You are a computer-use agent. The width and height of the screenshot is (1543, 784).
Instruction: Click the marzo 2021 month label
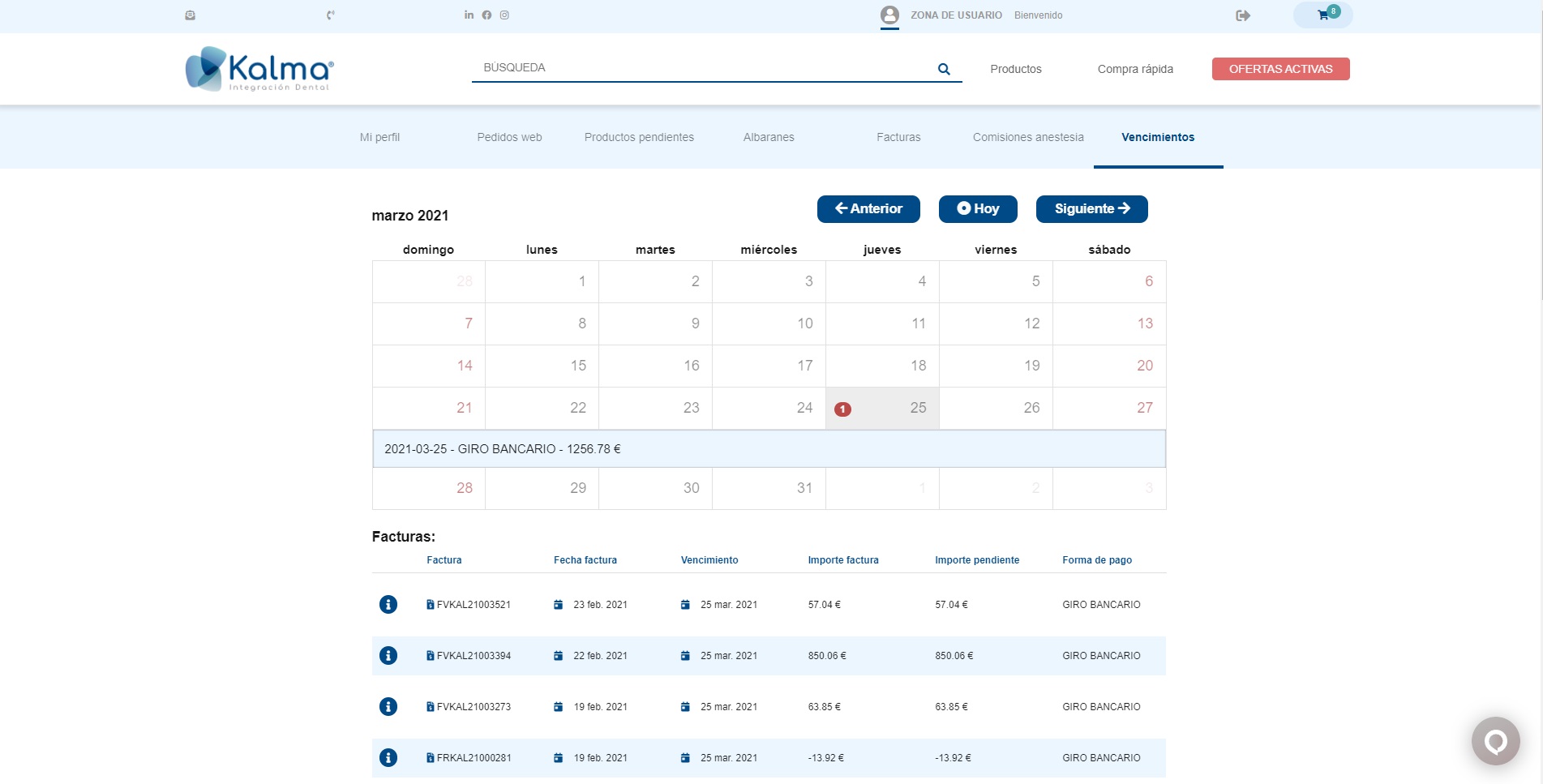click(410, 216)
